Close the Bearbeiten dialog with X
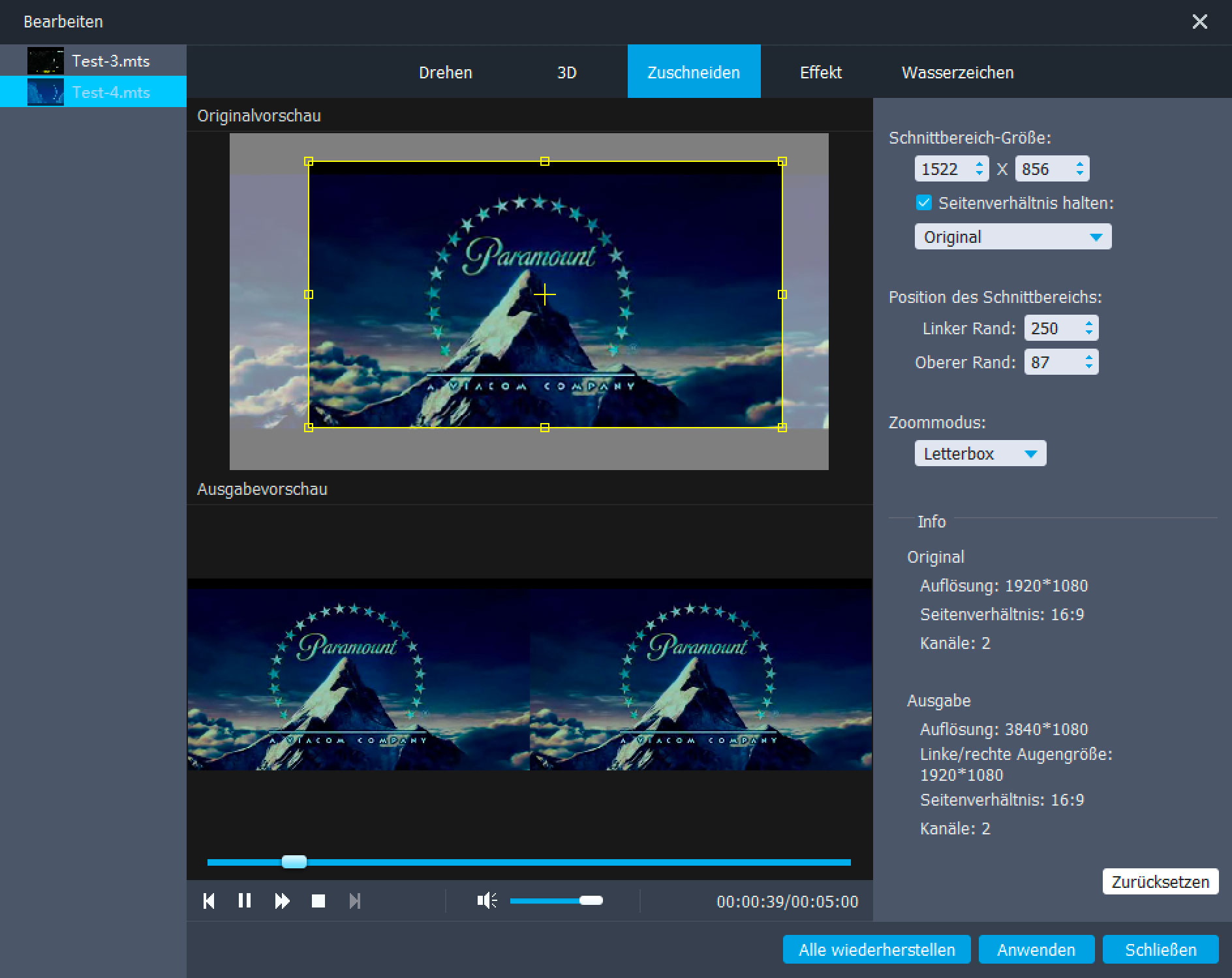 [x=1199, y=22]
